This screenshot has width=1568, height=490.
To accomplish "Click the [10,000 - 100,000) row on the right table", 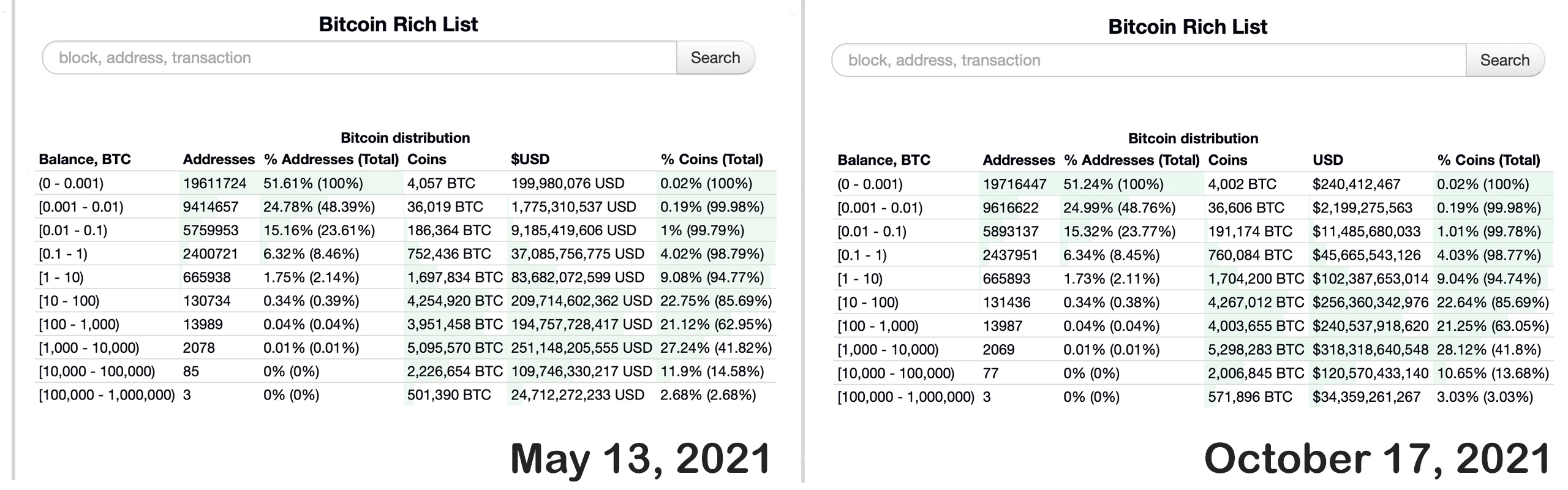I will point(895,372).
